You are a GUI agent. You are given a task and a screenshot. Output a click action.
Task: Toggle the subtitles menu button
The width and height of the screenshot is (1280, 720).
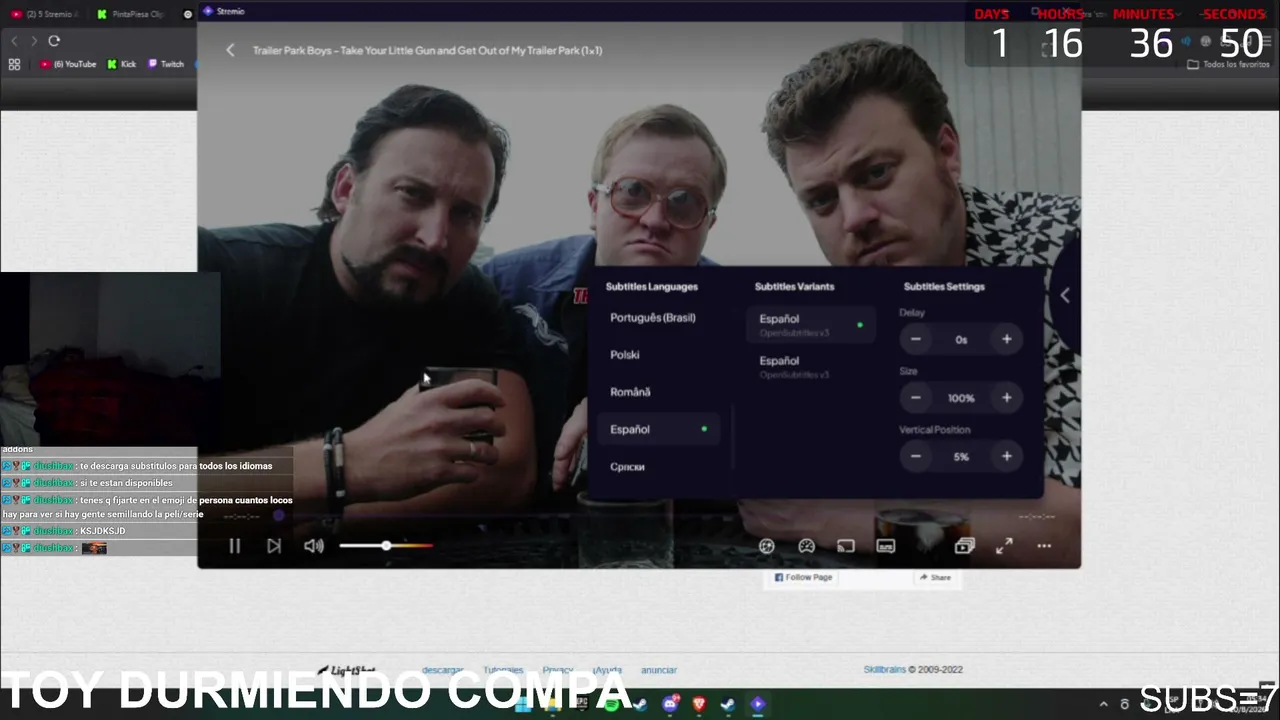click(885, 546)
